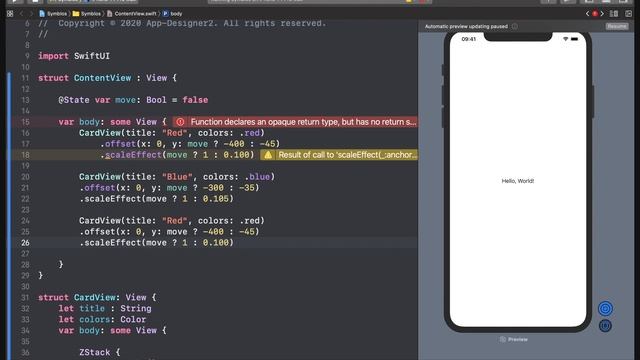640x360 pixels.
Task: Jump to next issue arrow
Action: click(x=602, y=13)
